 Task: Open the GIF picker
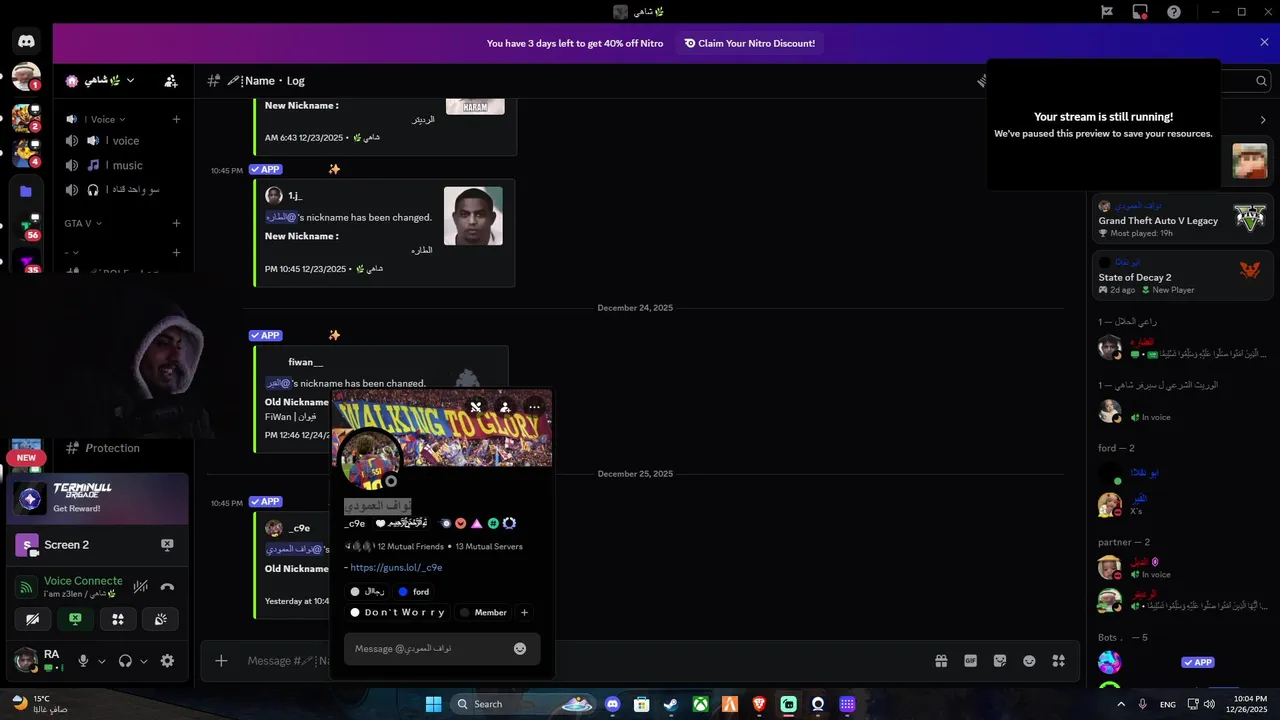click(970, 661)
